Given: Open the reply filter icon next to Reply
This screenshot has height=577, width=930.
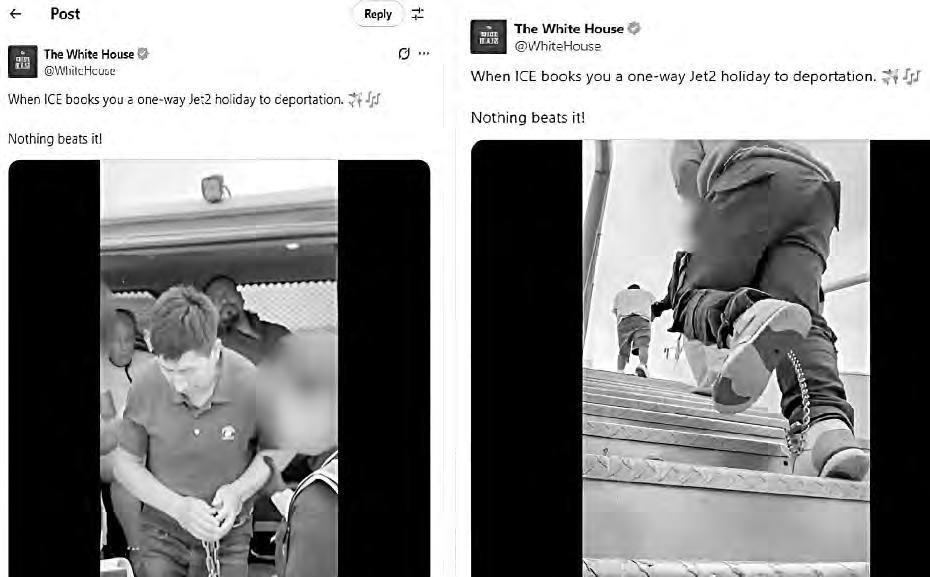Looking at the screenshot, I should pos(418,14).
